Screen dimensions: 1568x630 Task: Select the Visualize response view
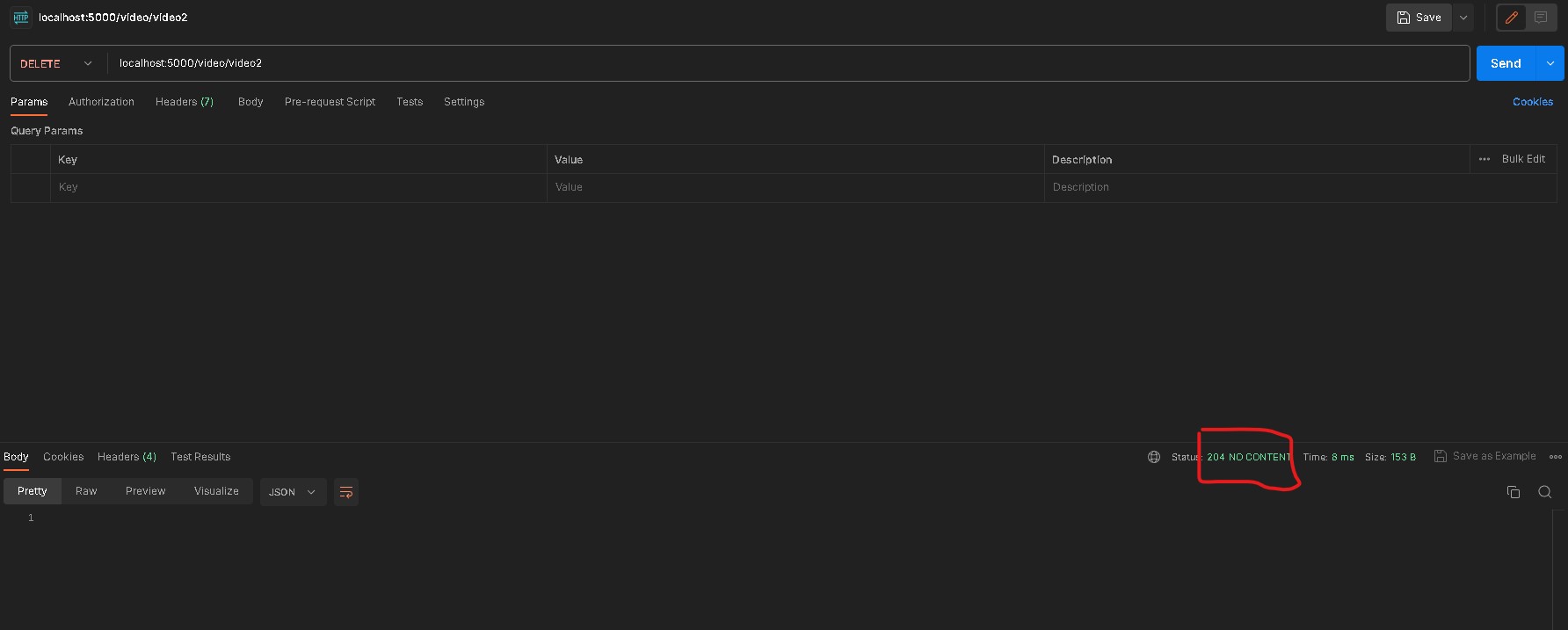pyautogui.click(x=216, y=491)
